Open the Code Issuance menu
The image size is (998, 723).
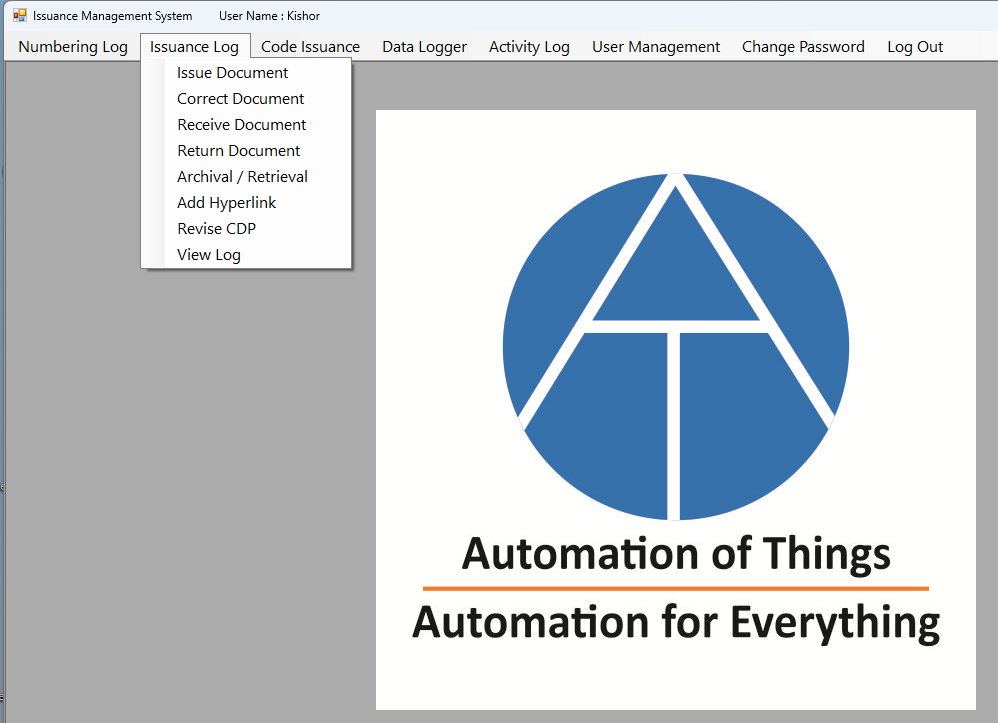tap(310, 46)
